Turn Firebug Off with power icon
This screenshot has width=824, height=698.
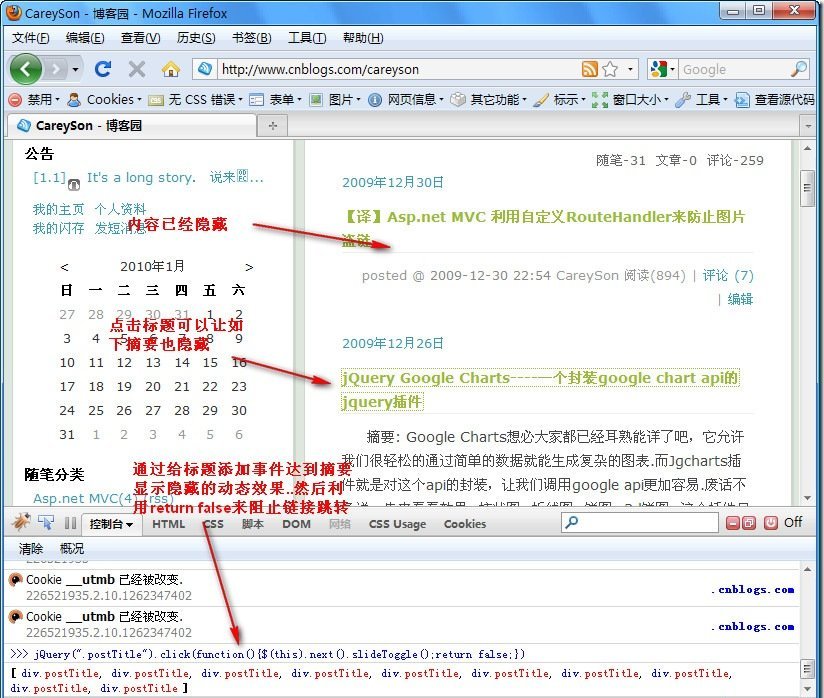click(771, 522)
